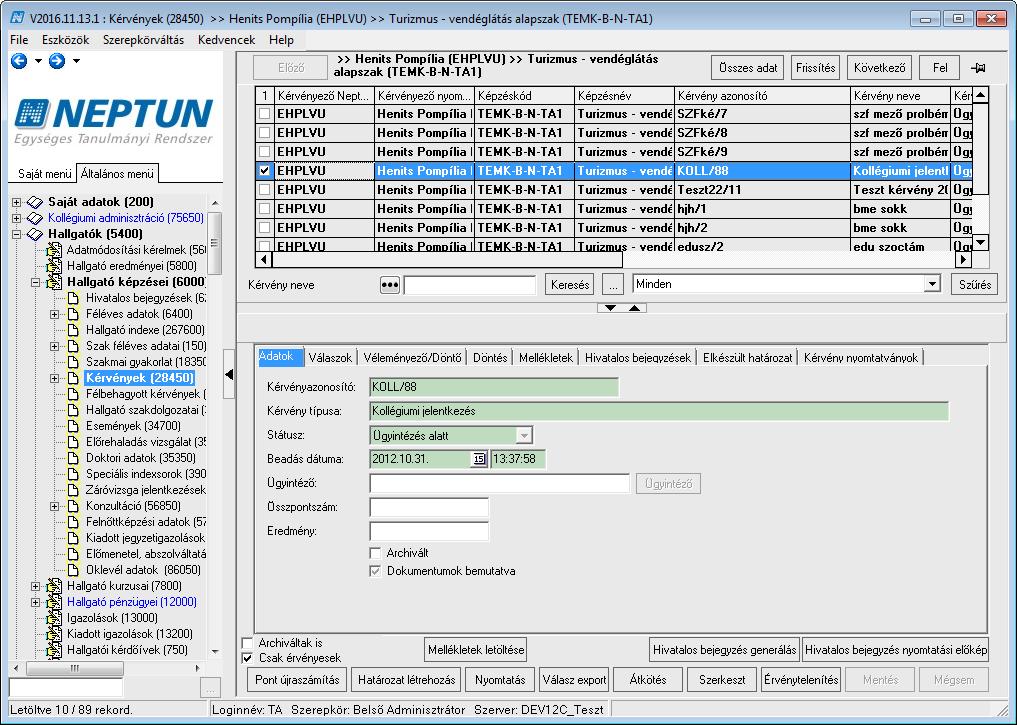
Task: Switch to the Válaszok tab
Action: (330, 358)
